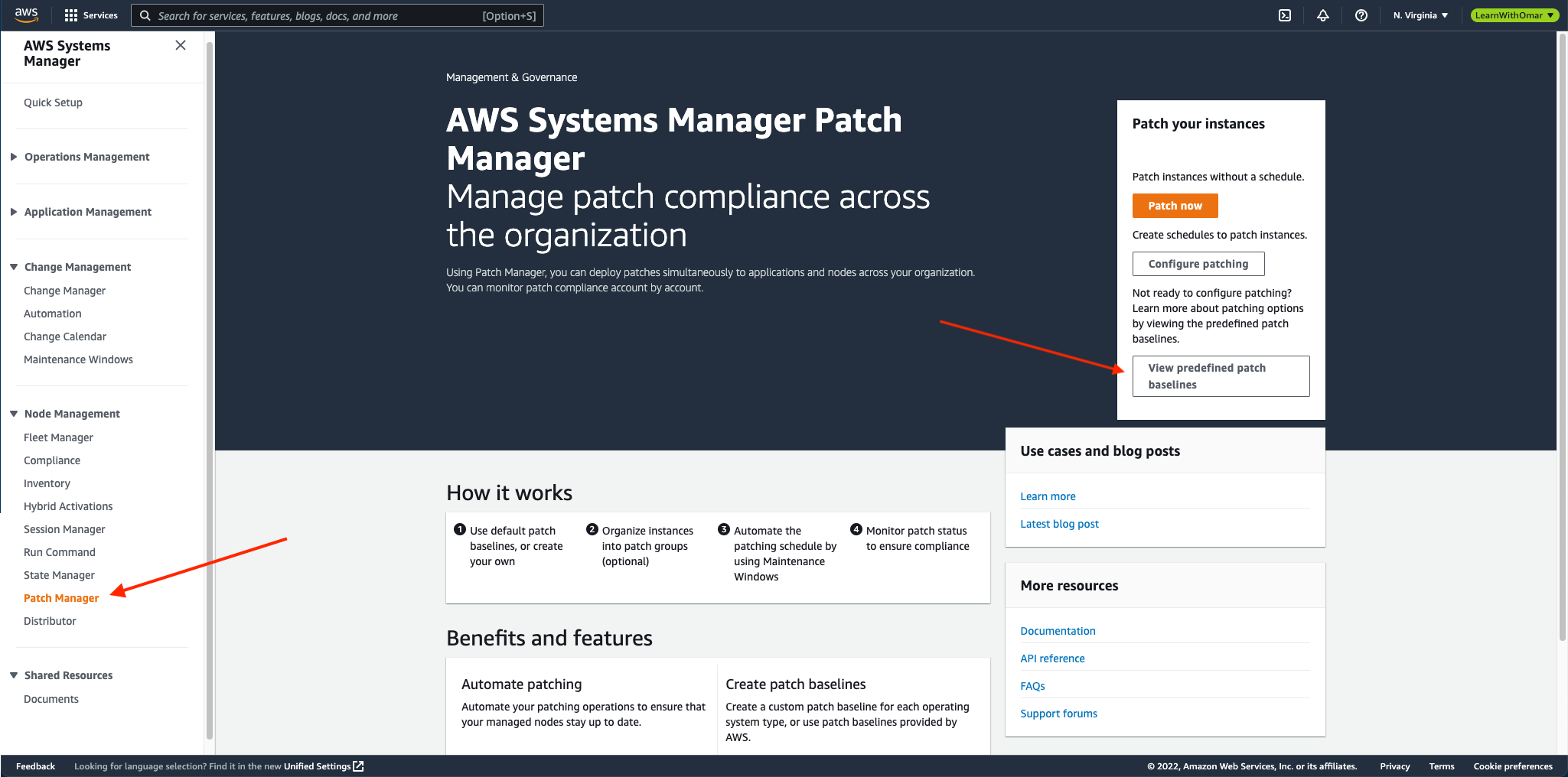Click the main page vertical scrollbar

1562,336
